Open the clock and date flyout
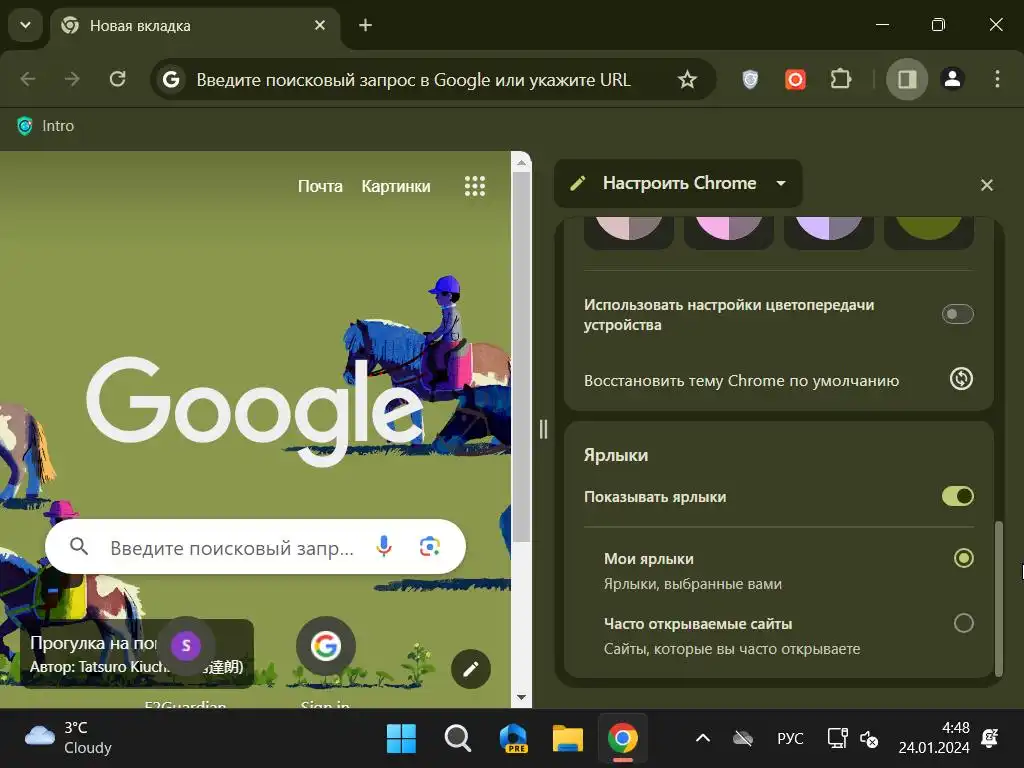This screenshot has width=1024, height=768. (934, 738)
